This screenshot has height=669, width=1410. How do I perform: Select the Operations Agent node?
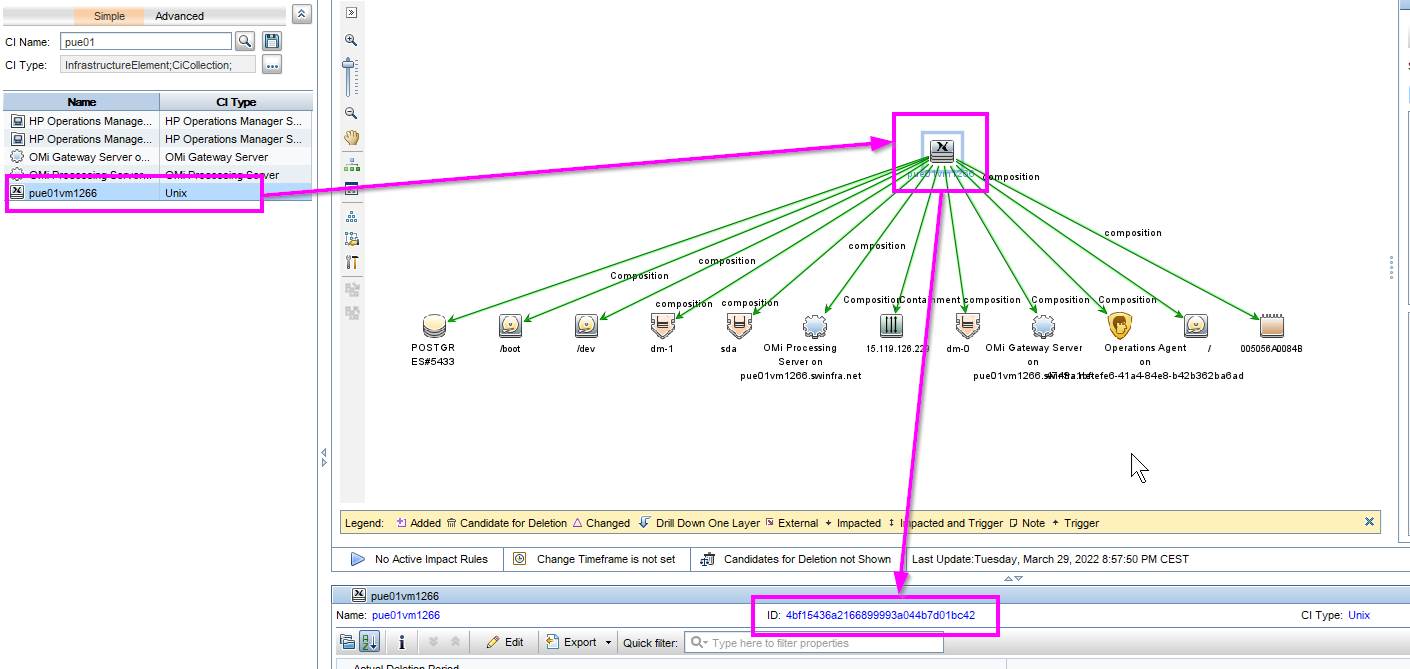(1119, 326)
